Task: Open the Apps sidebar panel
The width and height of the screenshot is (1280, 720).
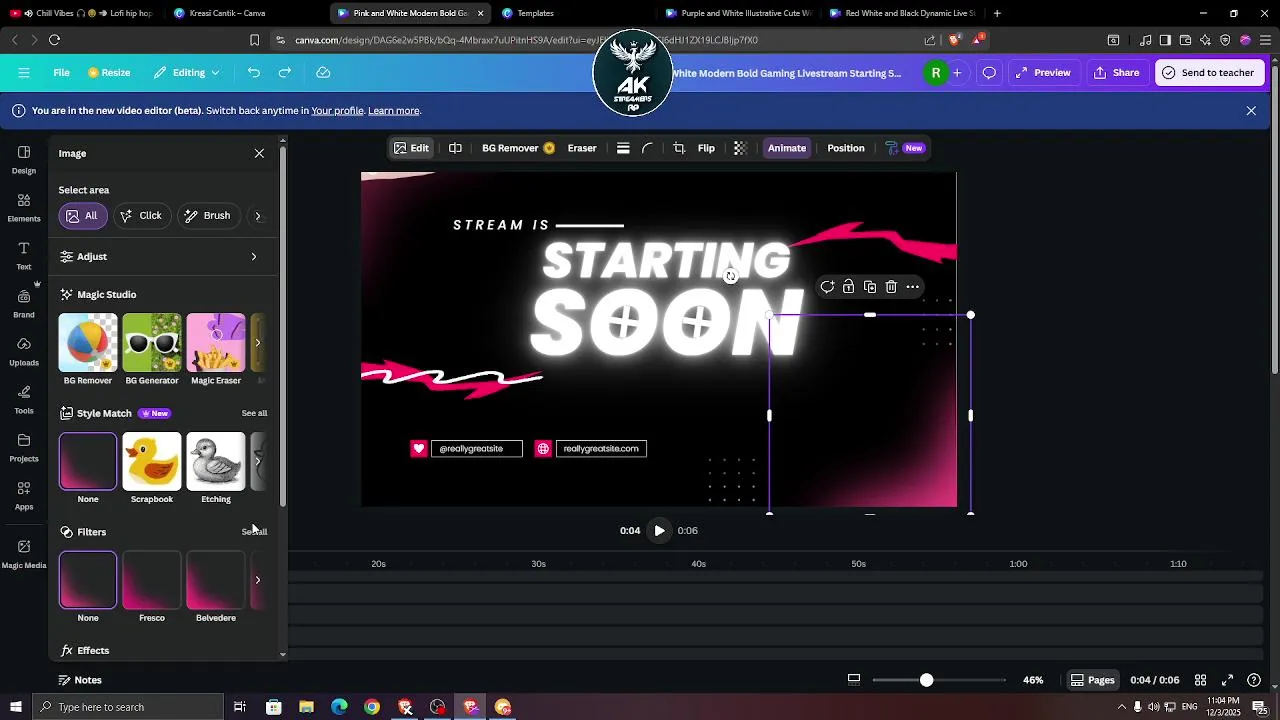Action: tap(24, 496)
